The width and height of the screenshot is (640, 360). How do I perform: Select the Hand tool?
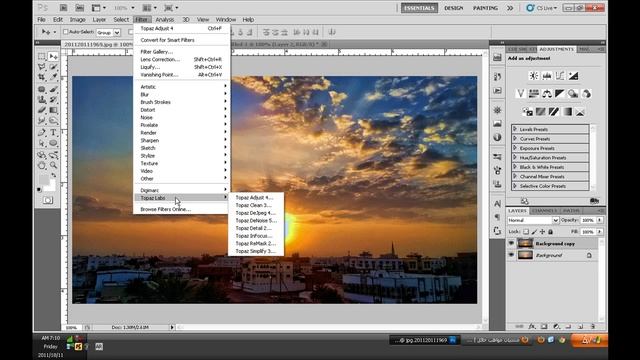point(42,165)
